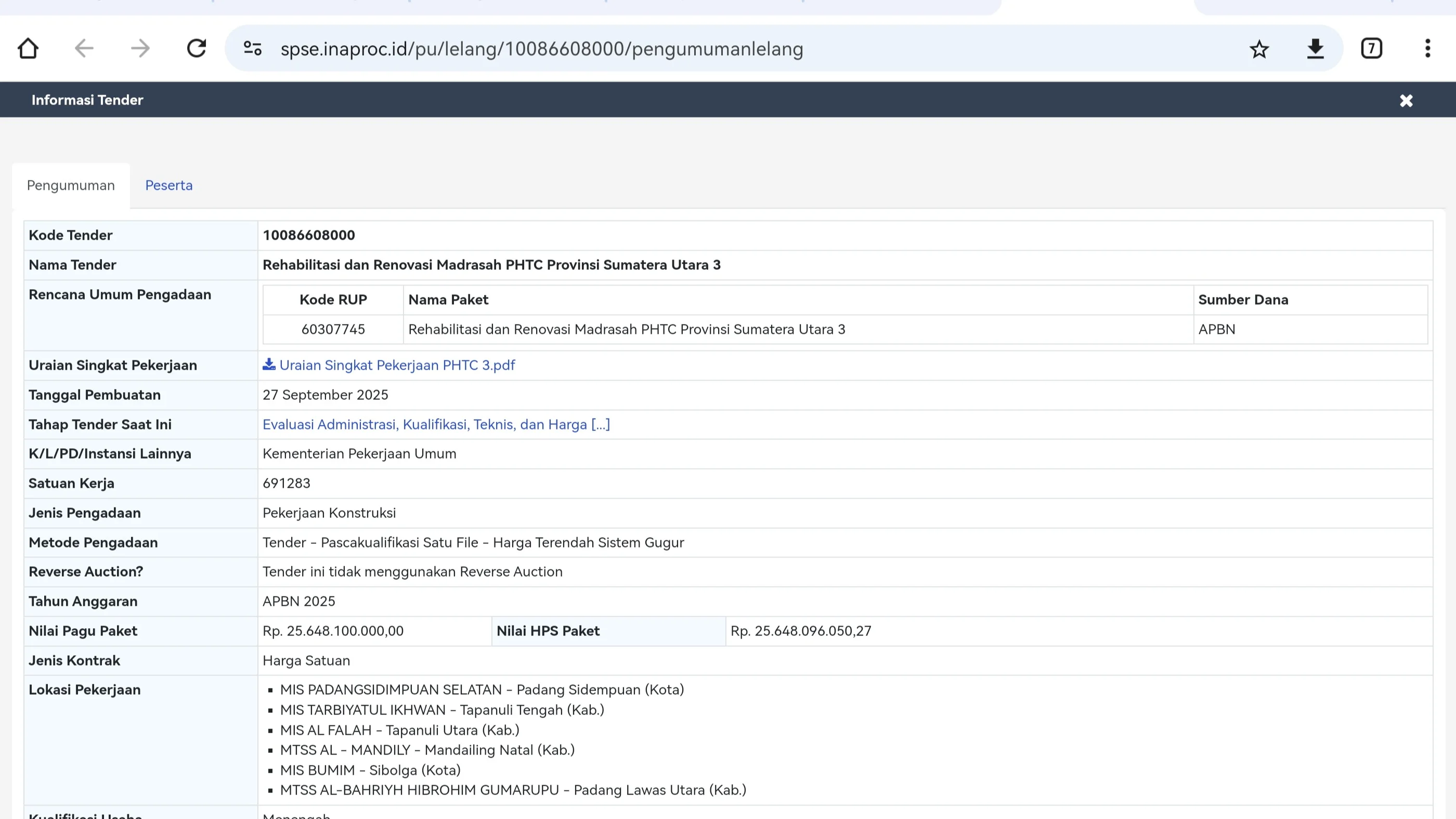Click the tender code 10086608000
This screenshot has height=819, width=1456.
308,235
